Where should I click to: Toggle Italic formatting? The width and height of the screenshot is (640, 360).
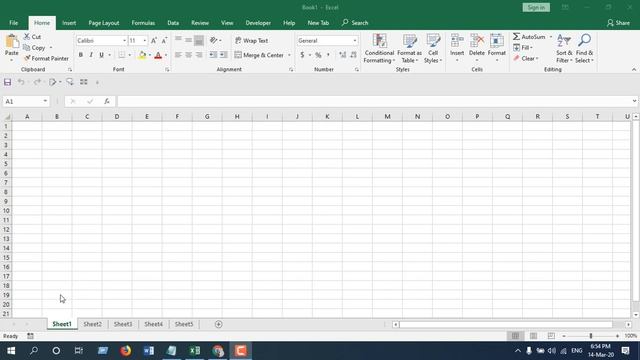pos(91,55)
